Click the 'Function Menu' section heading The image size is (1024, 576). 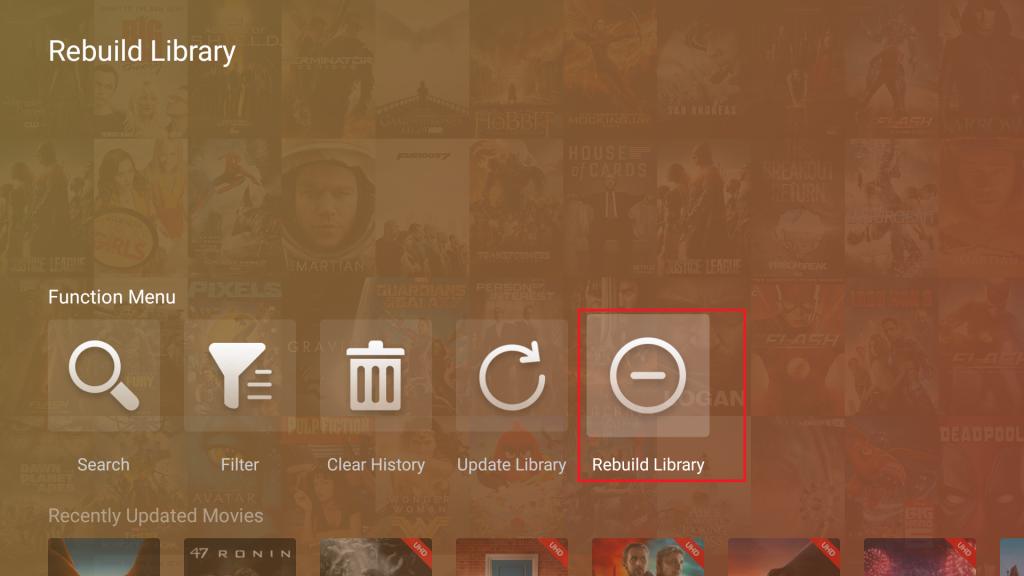click(x=112, y=297)
